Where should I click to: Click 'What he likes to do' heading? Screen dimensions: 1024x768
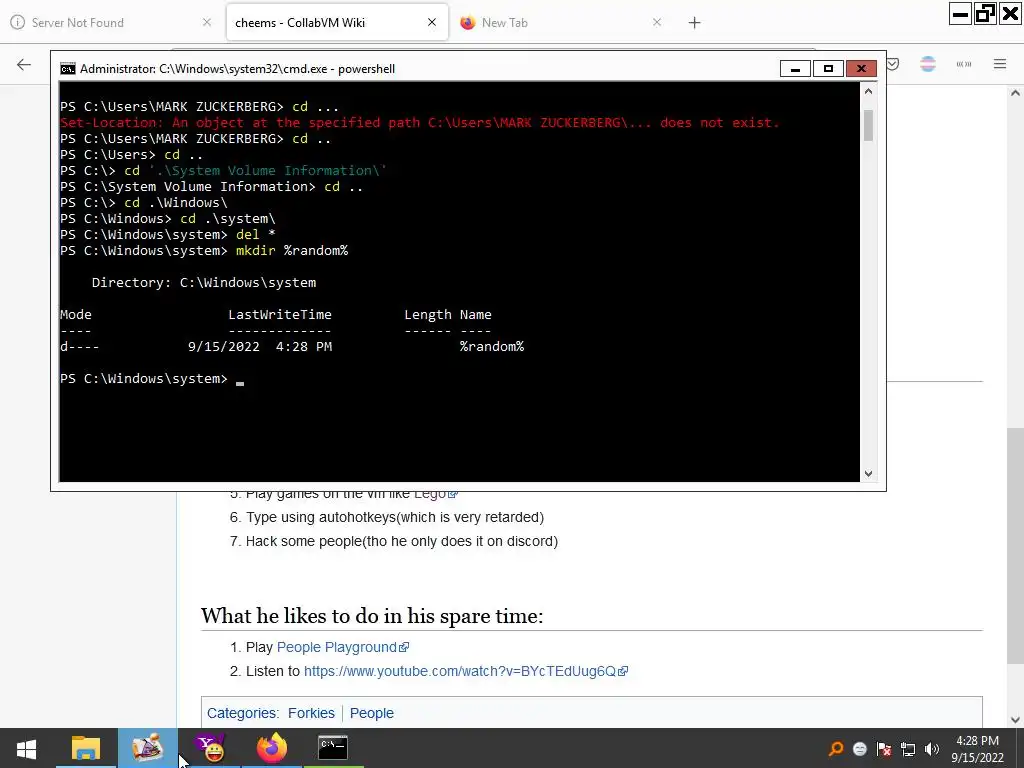click(372, 616)
